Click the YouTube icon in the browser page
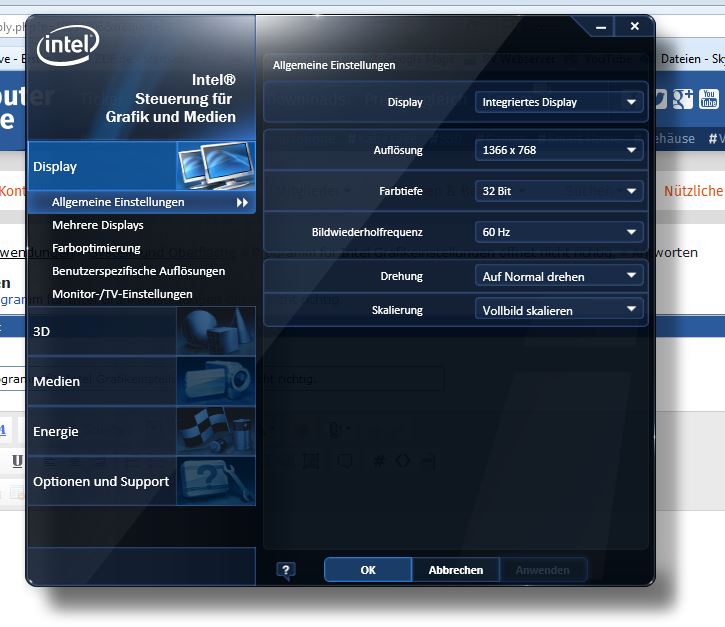This screenshot has height=627, width=725. click(x=709, y=98)
